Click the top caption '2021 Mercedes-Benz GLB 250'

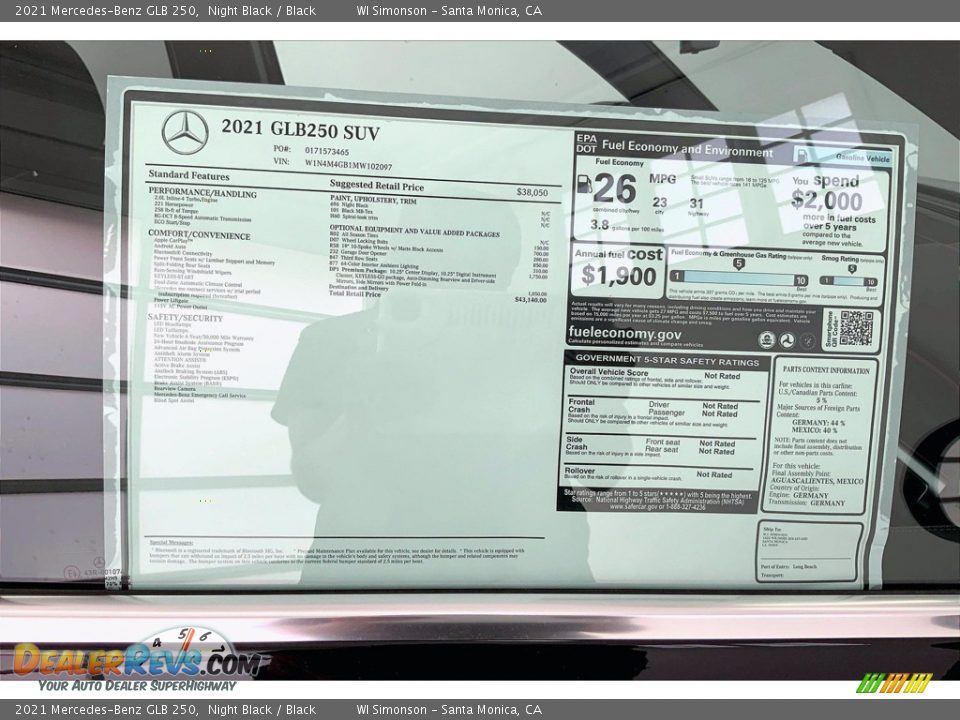point(106,10)
